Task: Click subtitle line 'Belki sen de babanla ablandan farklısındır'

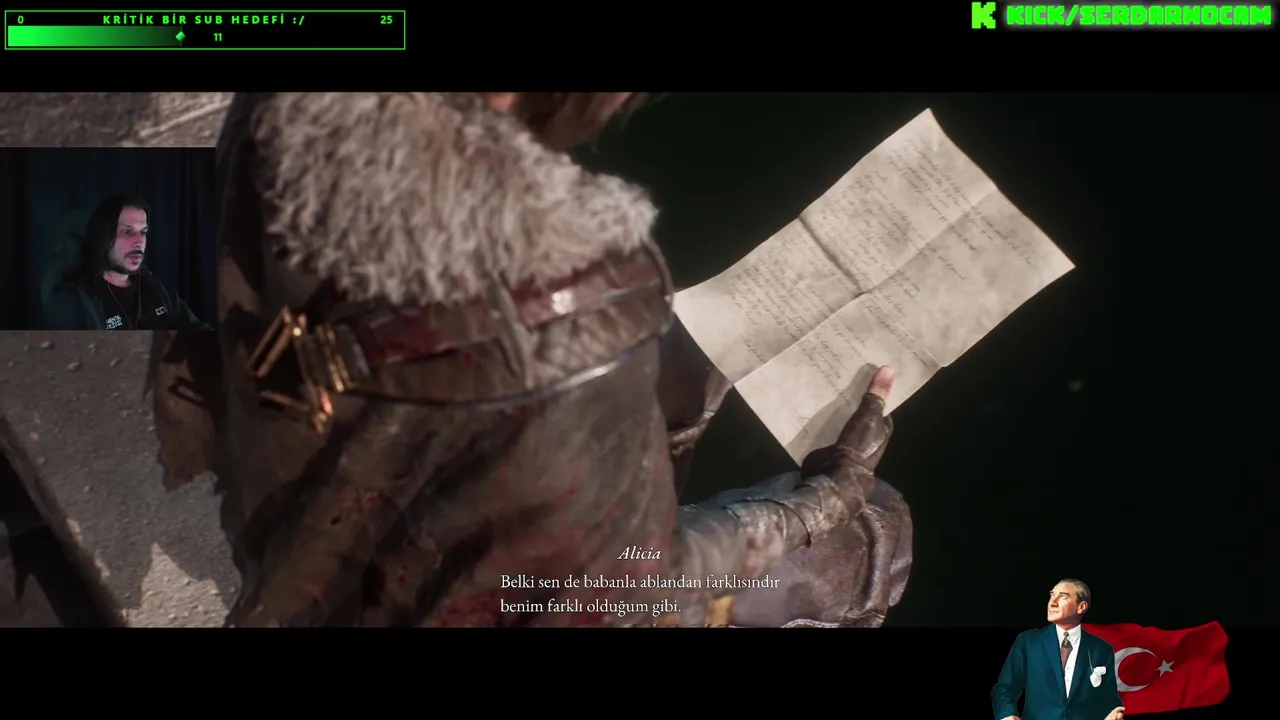Action: tap(640, 581)
